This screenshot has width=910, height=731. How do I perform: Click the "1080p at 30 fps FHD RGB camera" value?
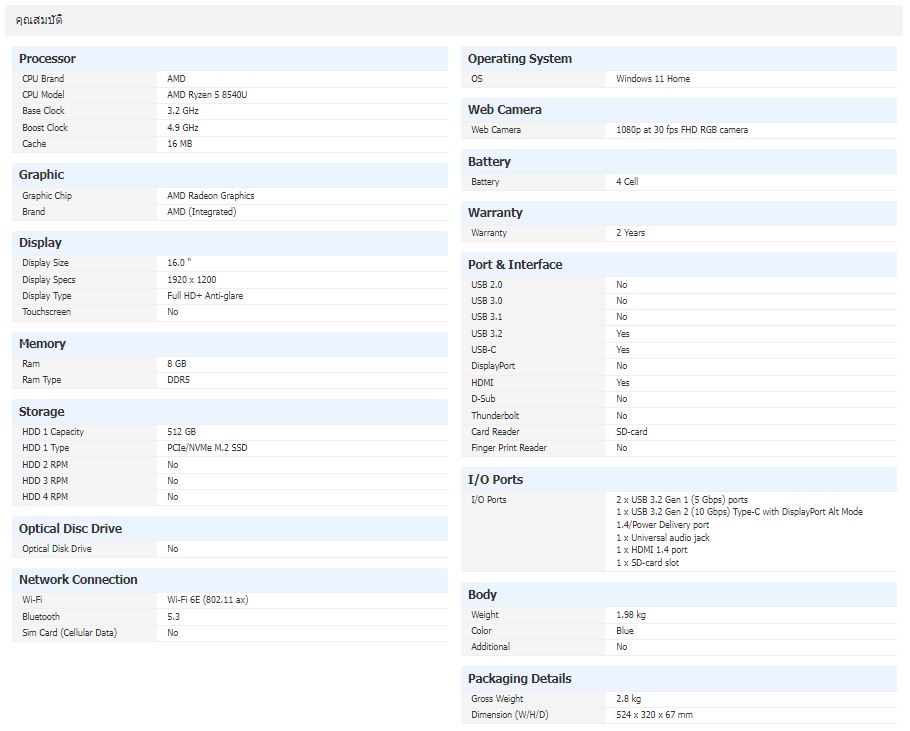(682, 130)
